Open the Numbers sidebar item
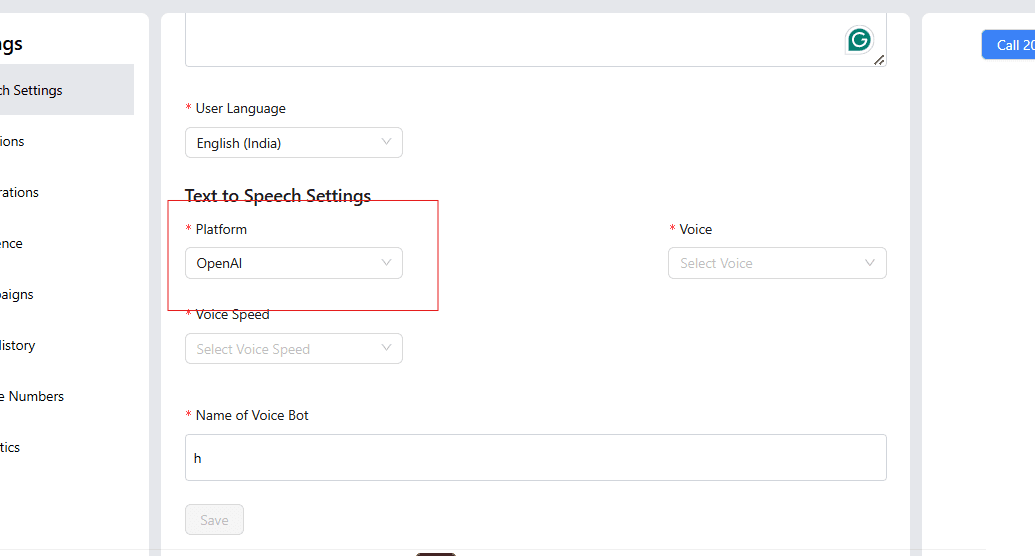Screen dimensions: 1035x556 click(x=35, y=396)
